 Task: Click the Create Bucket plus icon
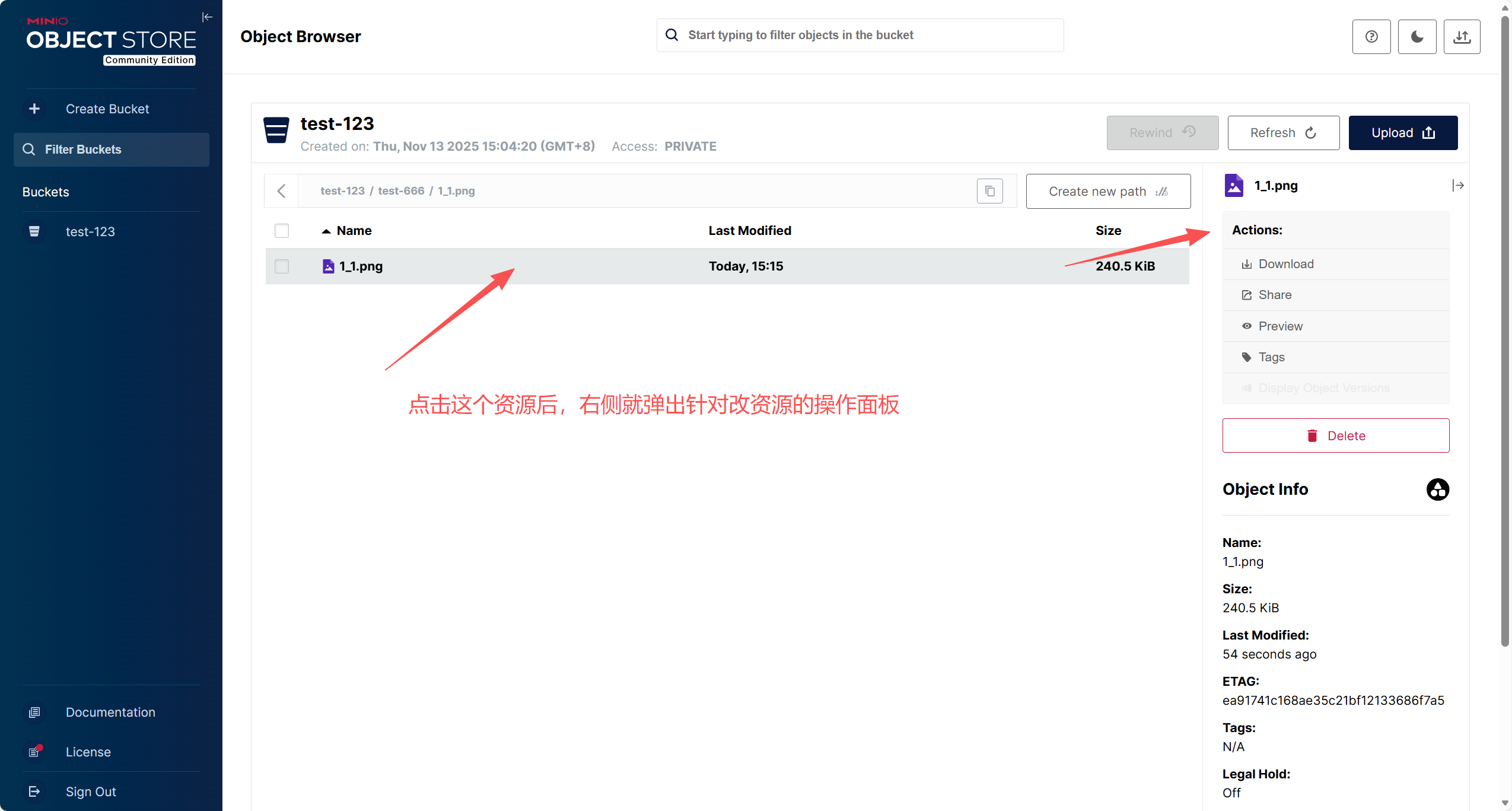[34, 109]
